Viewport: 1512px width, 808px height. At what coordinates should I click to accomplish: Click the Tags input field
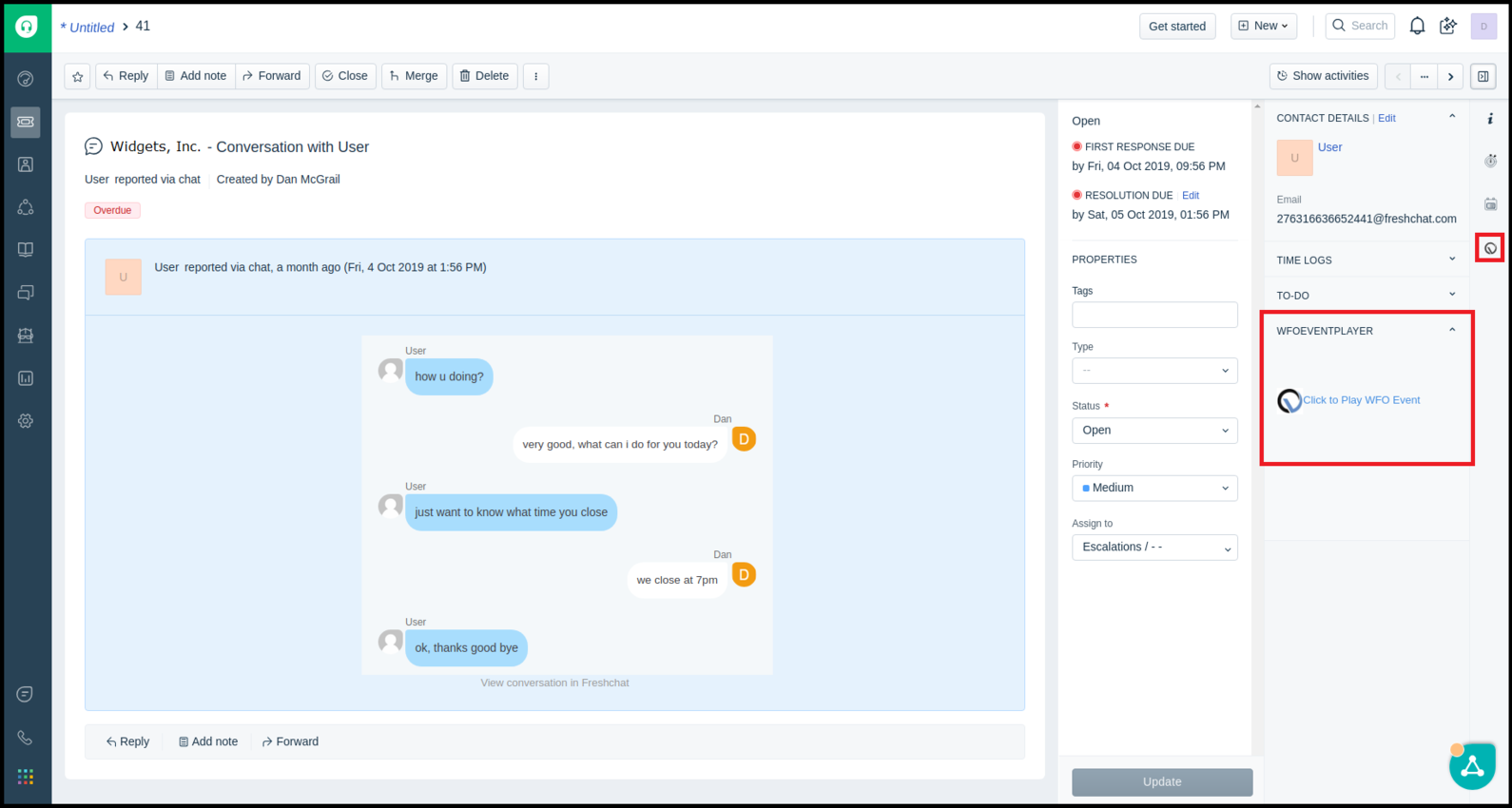pos(1154,315)
